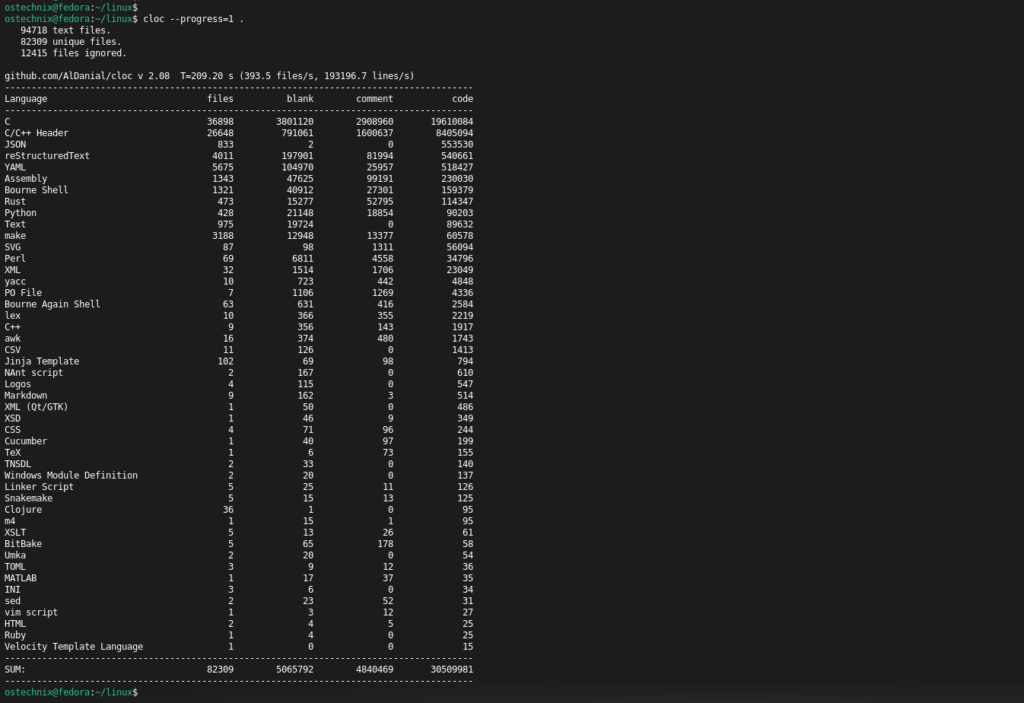The height and width of the screenshot is (703, 1024).
Task: Click the 'lex' language name
Action: pyautogui.click(x=12, y=316)
